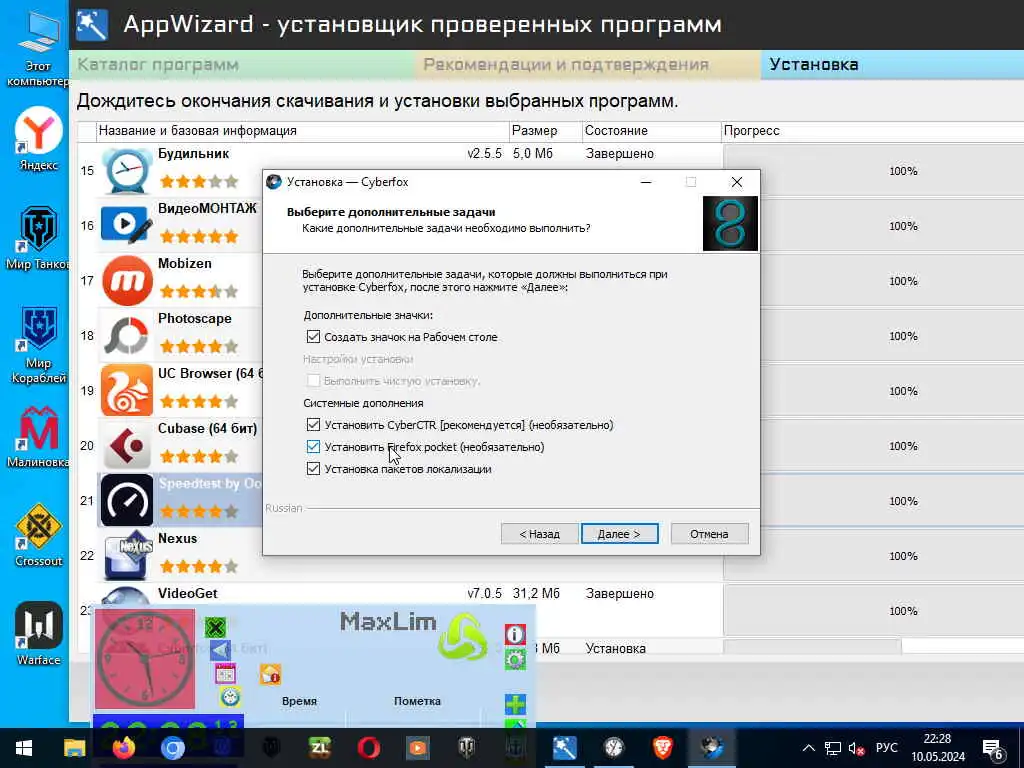Image resolution: width=1024 pixels, height=768 pixels.
Task: Click the 'Далее >' button
Action: tap(619, 534)
